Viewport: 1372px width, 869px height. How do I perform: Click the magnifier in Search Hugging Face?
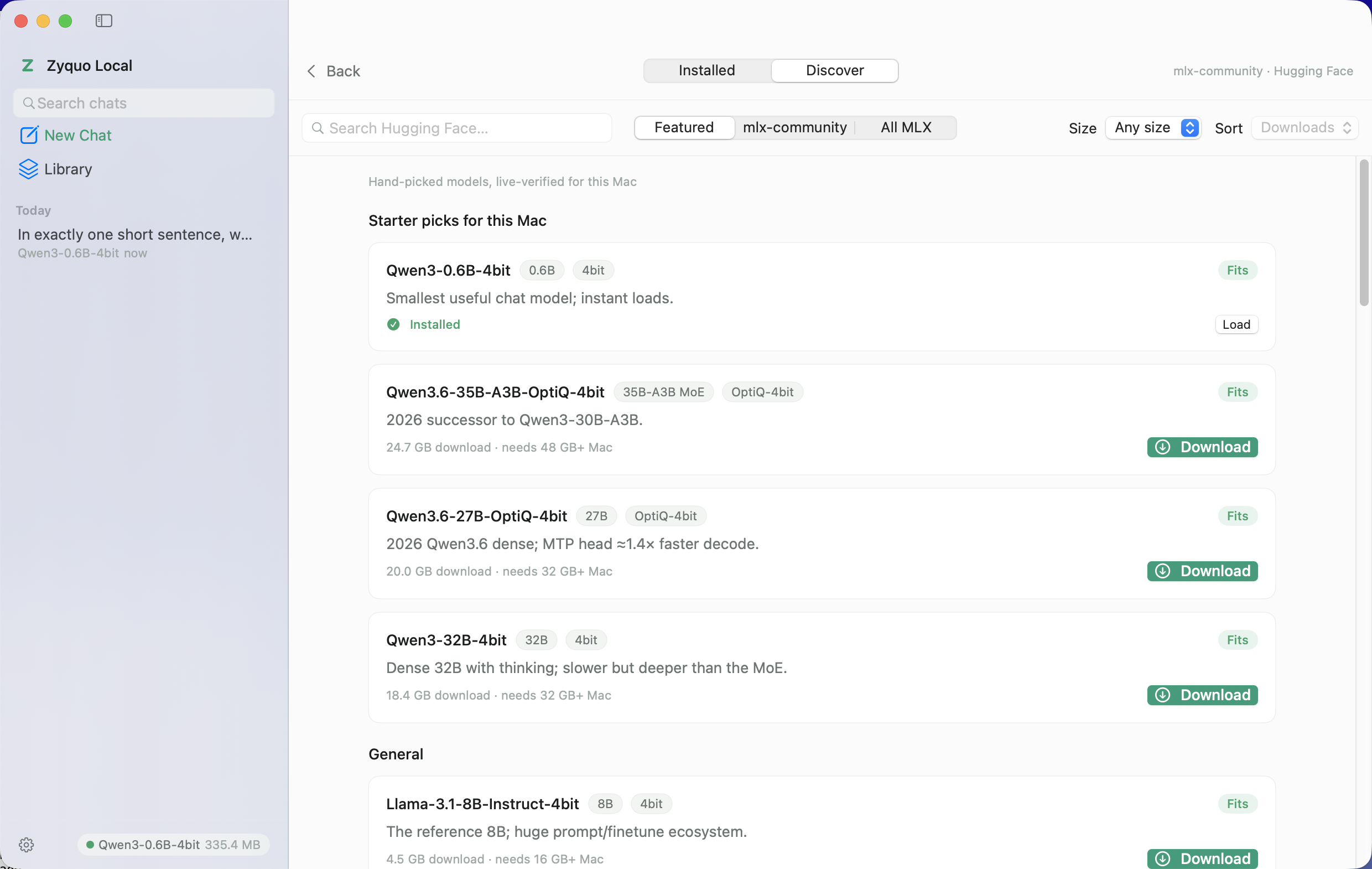pyautogui.click(x=318, y=128)
